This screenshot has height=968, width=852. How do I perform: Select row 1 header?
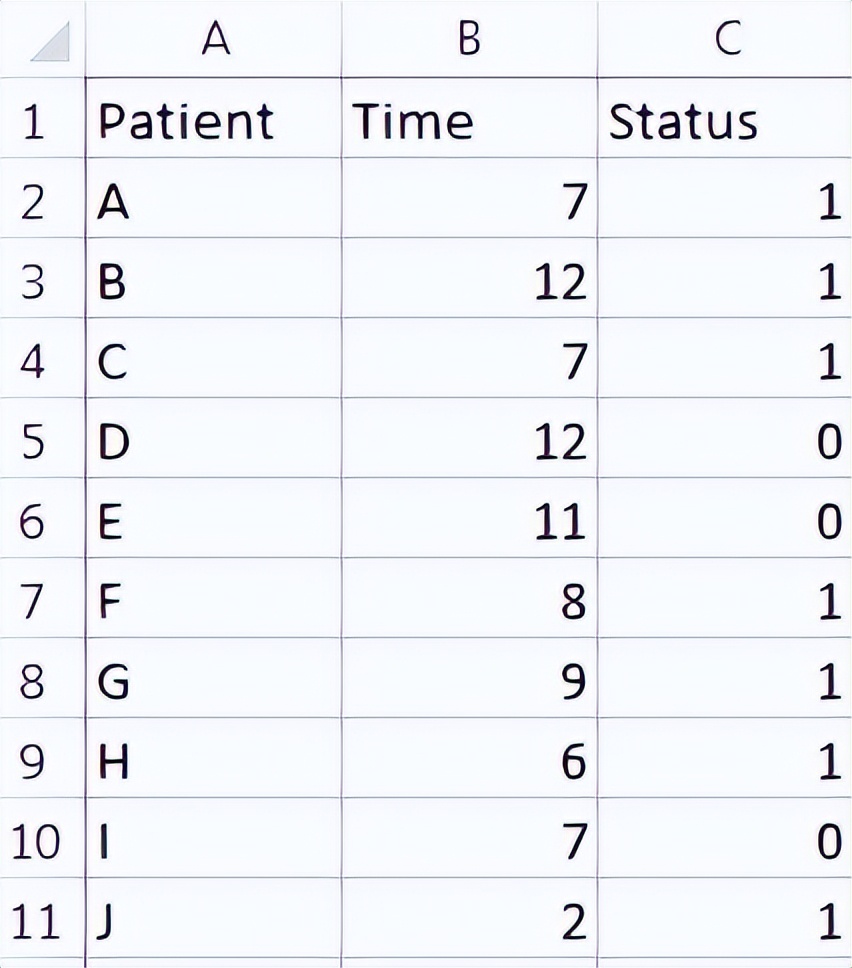pyautogui.click(x=34, y=122)
